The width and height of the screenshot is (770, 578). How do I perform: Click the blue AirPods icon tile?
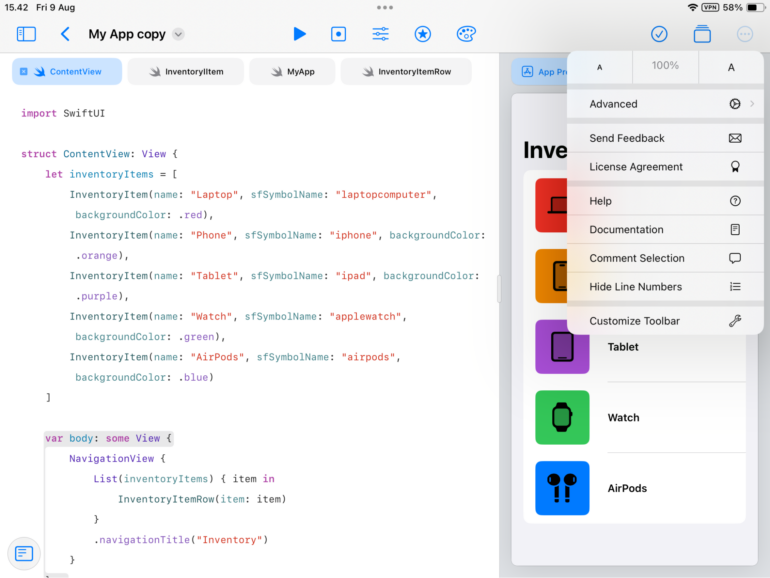click(x=562, y=488)
